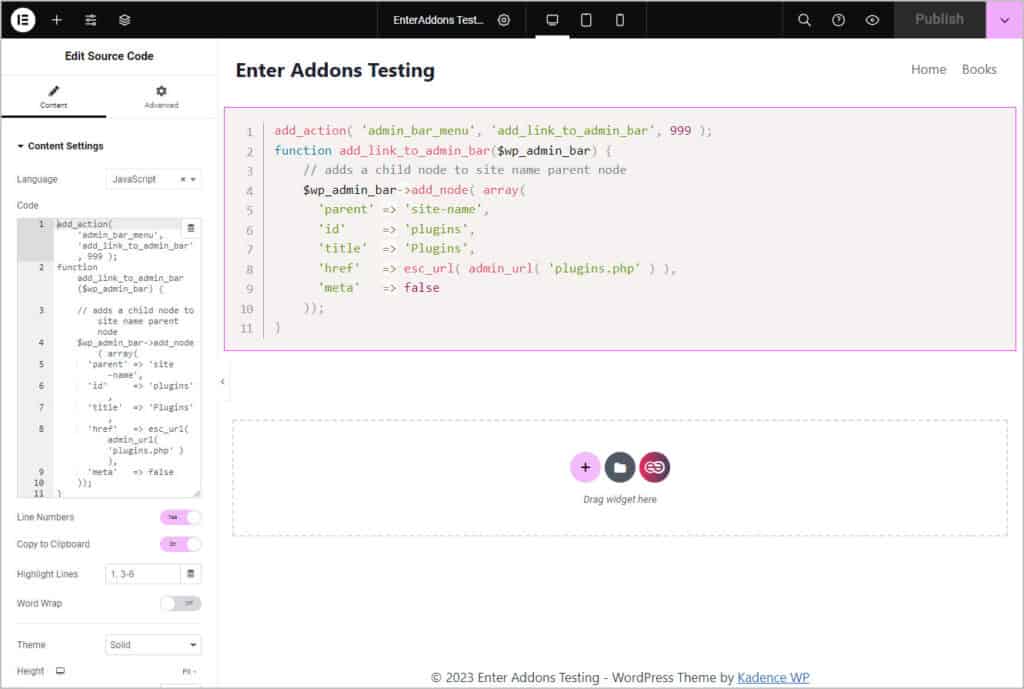Open the Kadence WP footer link

[773, 678]
